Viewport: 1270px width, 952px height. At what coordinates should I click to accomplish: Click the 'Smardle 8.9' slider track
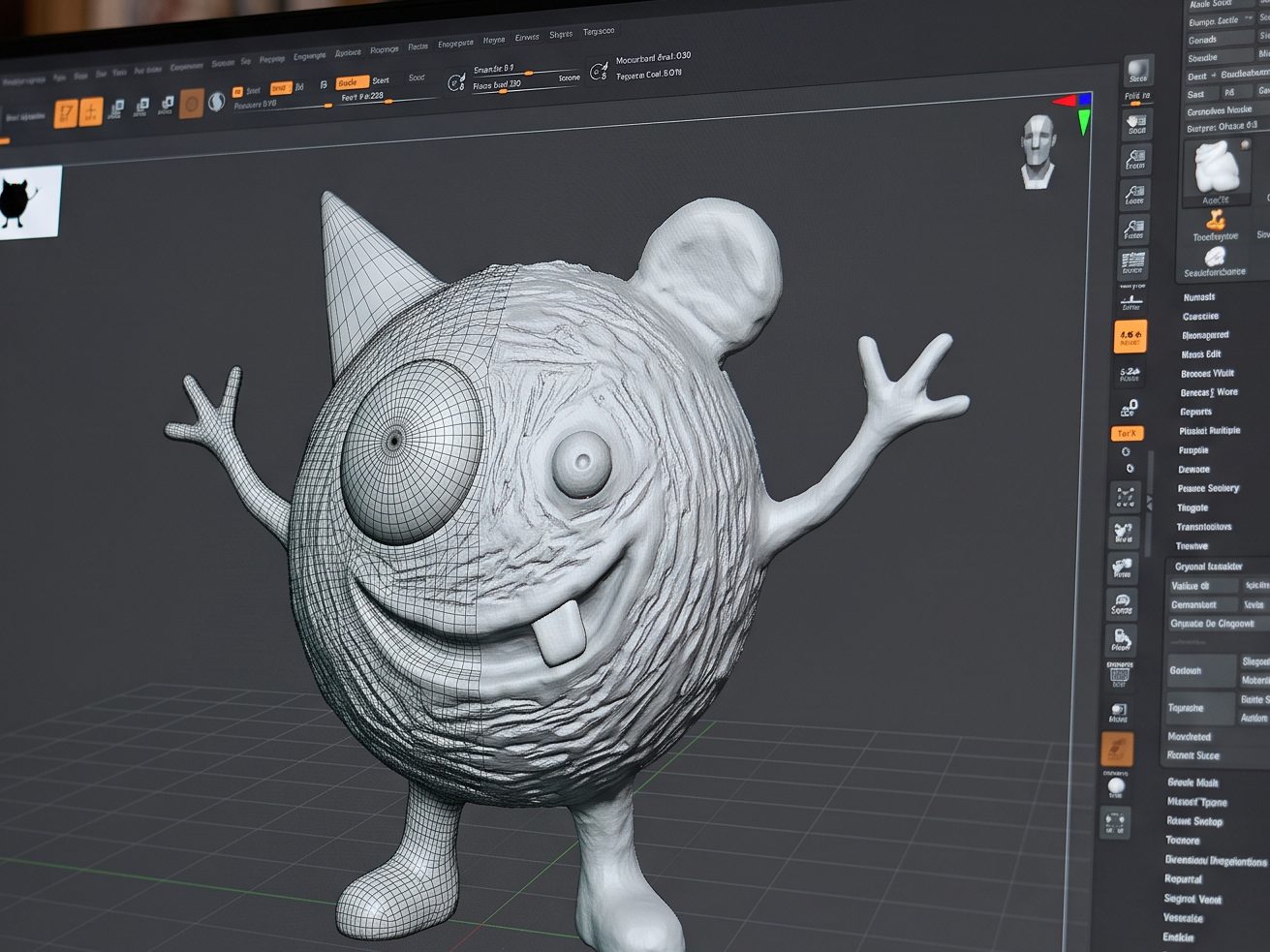[x=528, y=72]
